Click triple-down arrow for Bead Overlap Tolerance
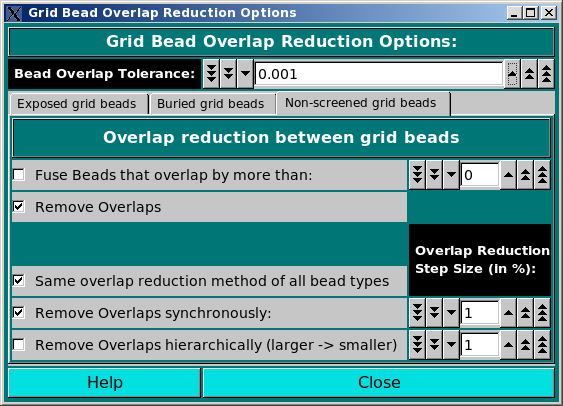The width and height of the screenshot is (563, 406). point(211,74)
